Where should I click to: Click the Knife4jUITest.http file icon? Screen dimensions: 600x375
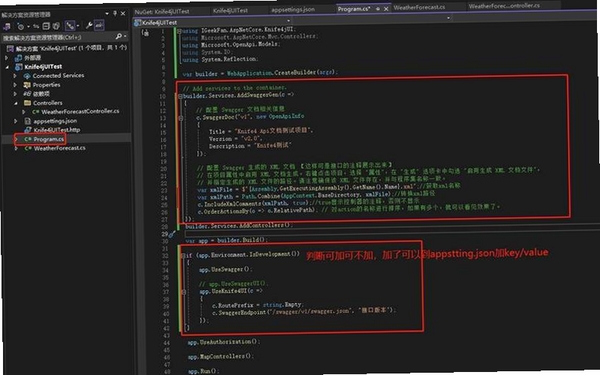tap(28, 130)
